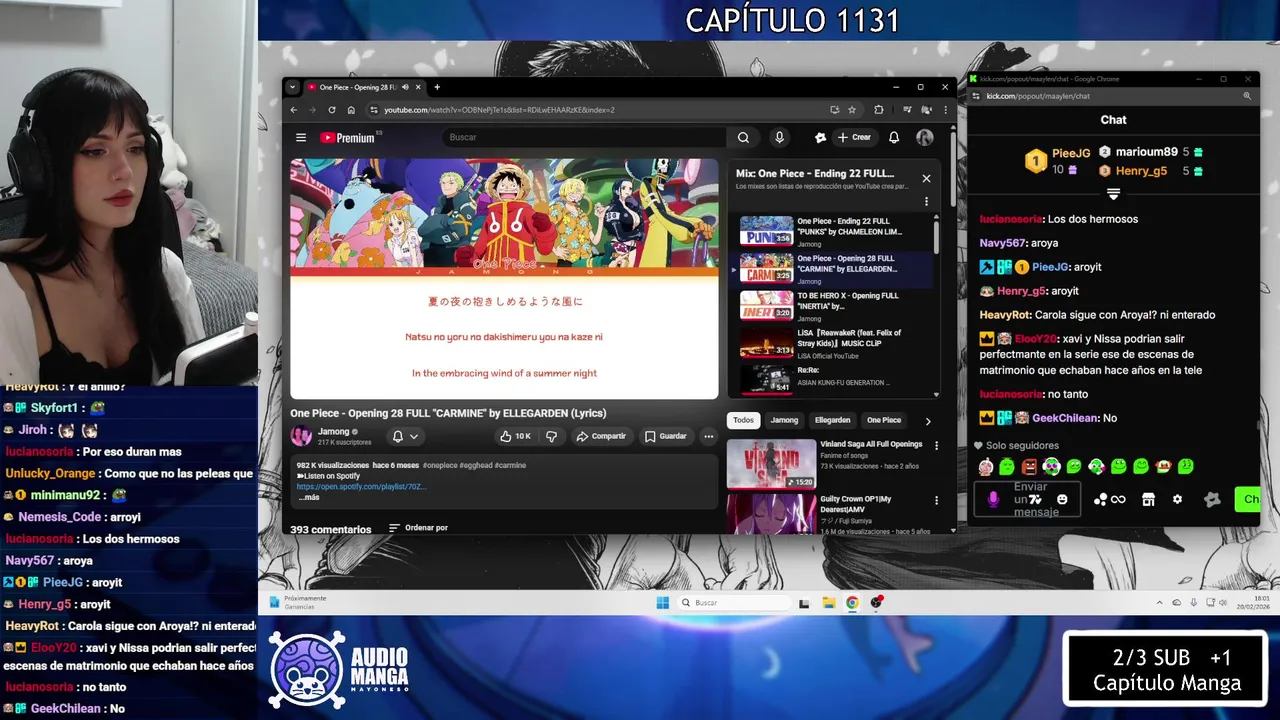This screenshot has height=720, width=1280.
Task: Open the Windows Start menu
Action: coord(662,603)
